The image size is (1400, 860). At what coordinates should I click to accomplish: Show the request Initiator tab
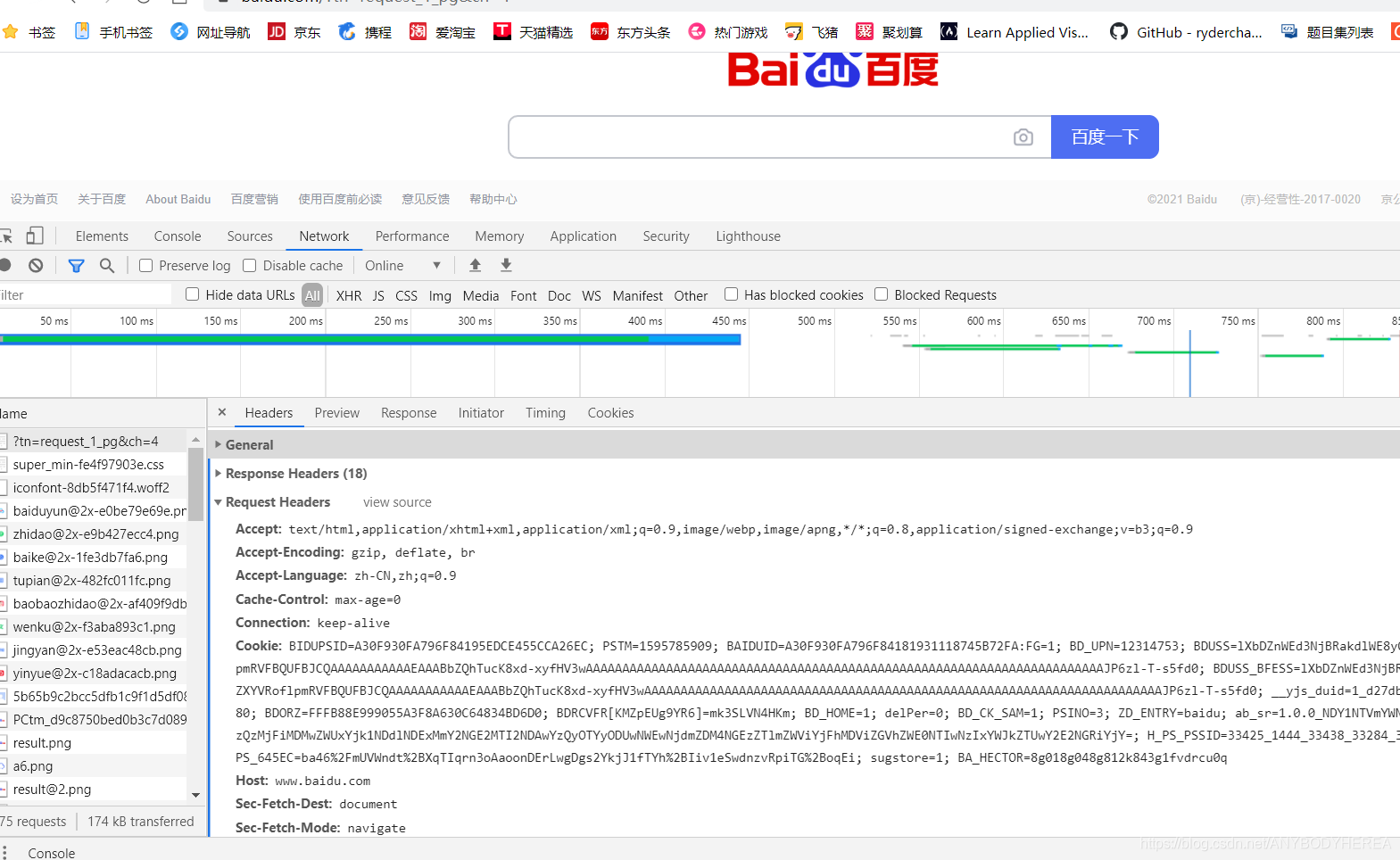481,413
